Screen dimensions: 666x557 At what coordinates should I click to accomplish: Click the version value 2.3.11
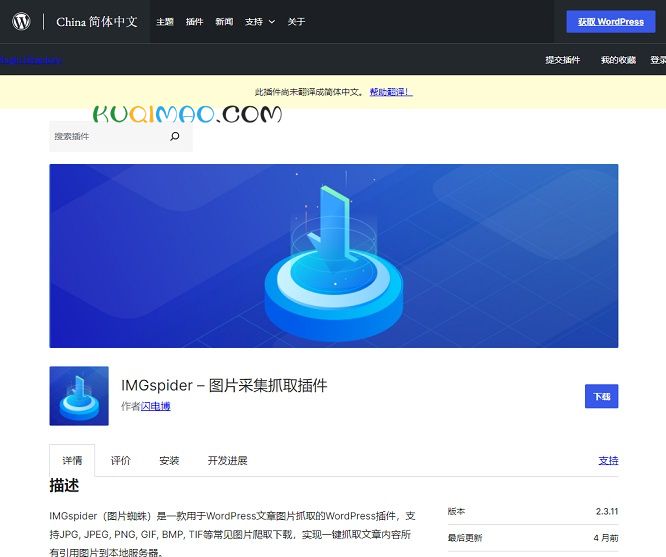point(607,511)
